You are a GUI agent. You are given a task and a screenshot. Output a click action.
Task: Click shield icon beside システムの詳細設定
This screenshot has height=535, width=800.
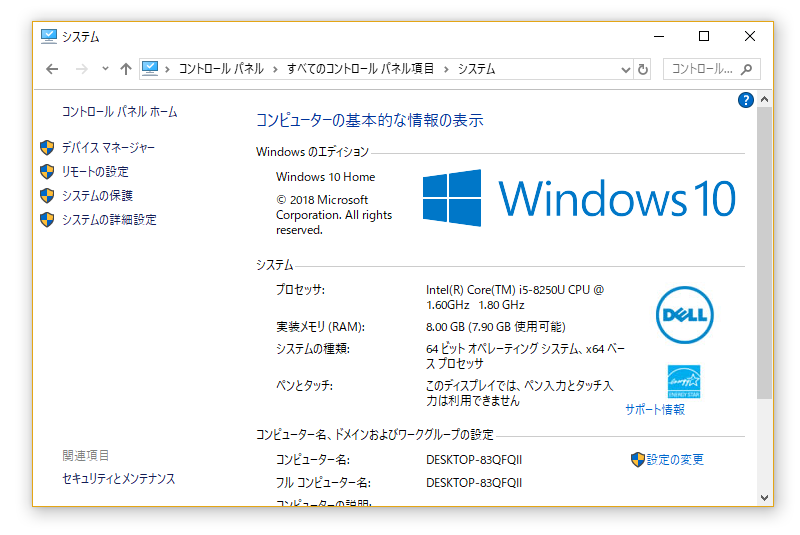pyautogui.click(x=47, y=220)
